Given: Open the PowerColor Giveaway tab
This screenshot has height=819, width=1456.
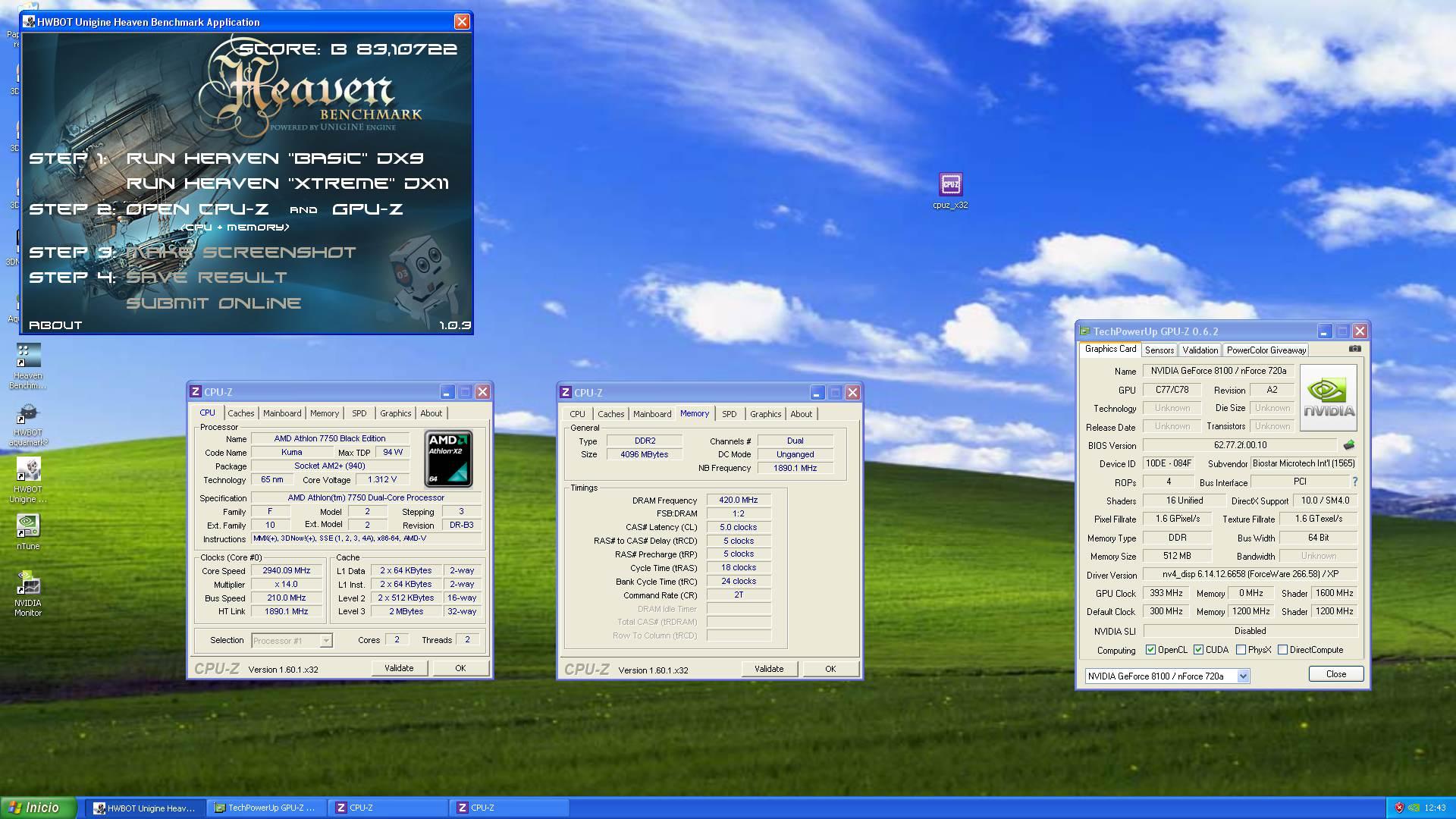Looking at the screenshot, I should (x=1266, y=350).
